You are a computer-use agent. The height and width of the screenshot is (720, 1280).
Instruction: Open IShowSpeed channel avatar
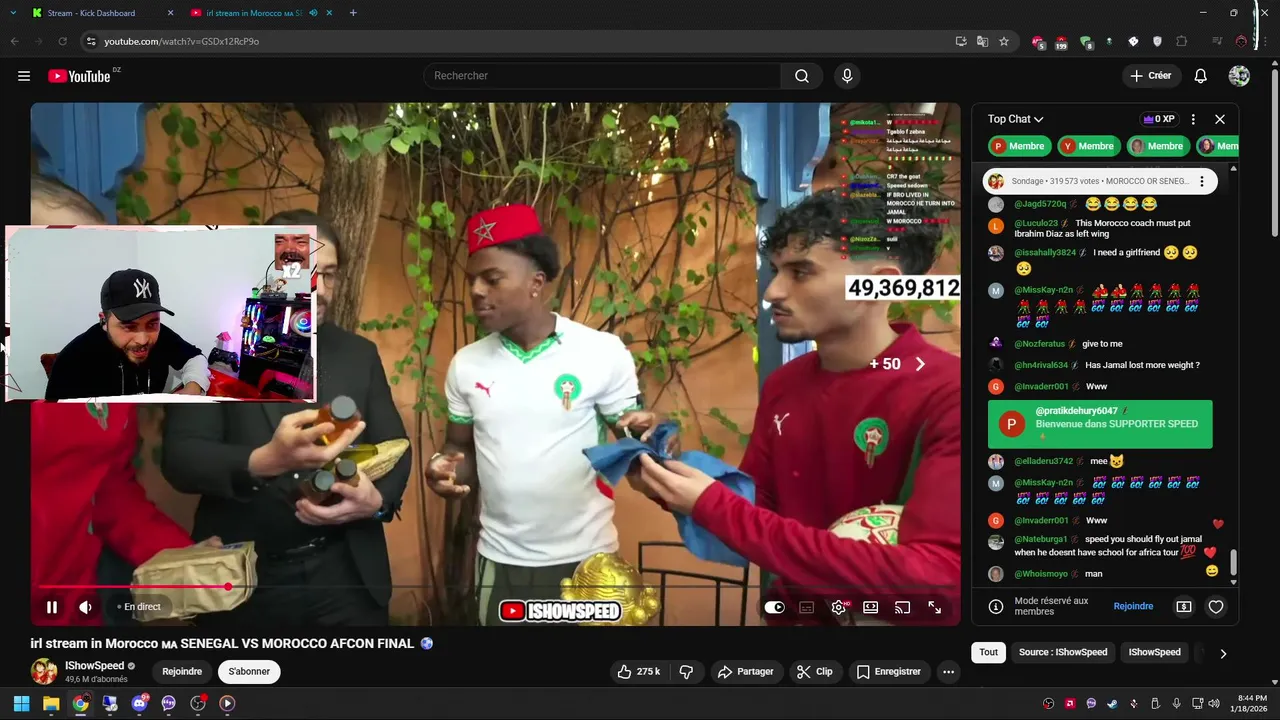click(x=44, y=671)
